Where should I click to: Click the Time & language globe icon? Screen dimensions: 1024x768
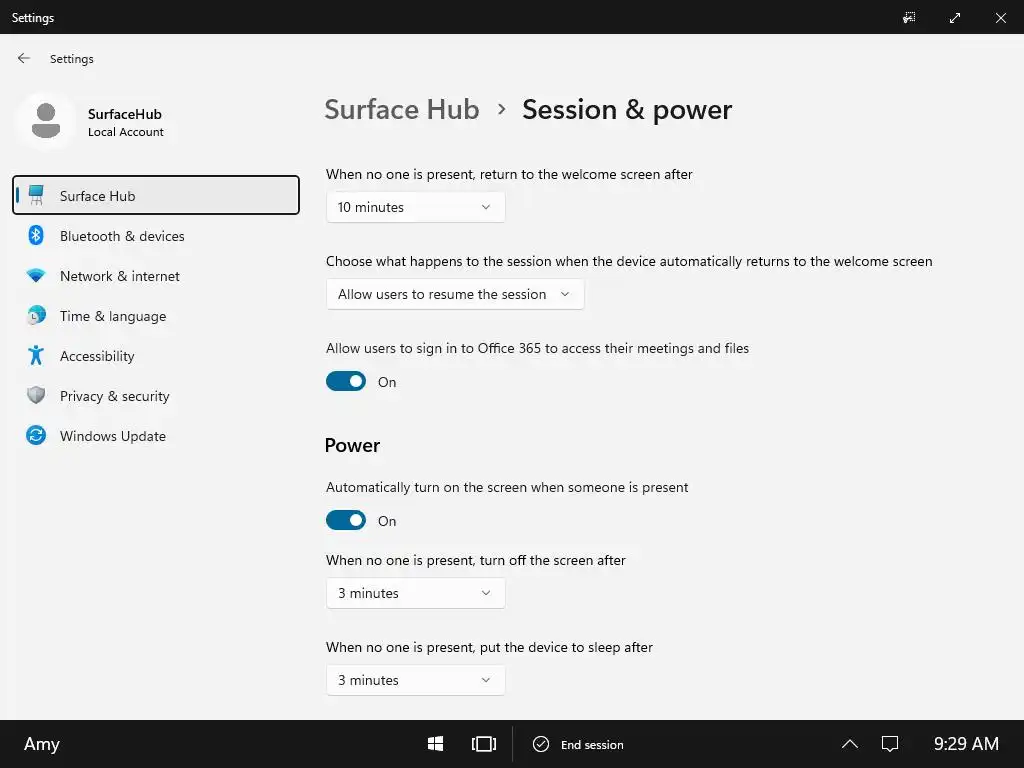click(x=36, y=315)
